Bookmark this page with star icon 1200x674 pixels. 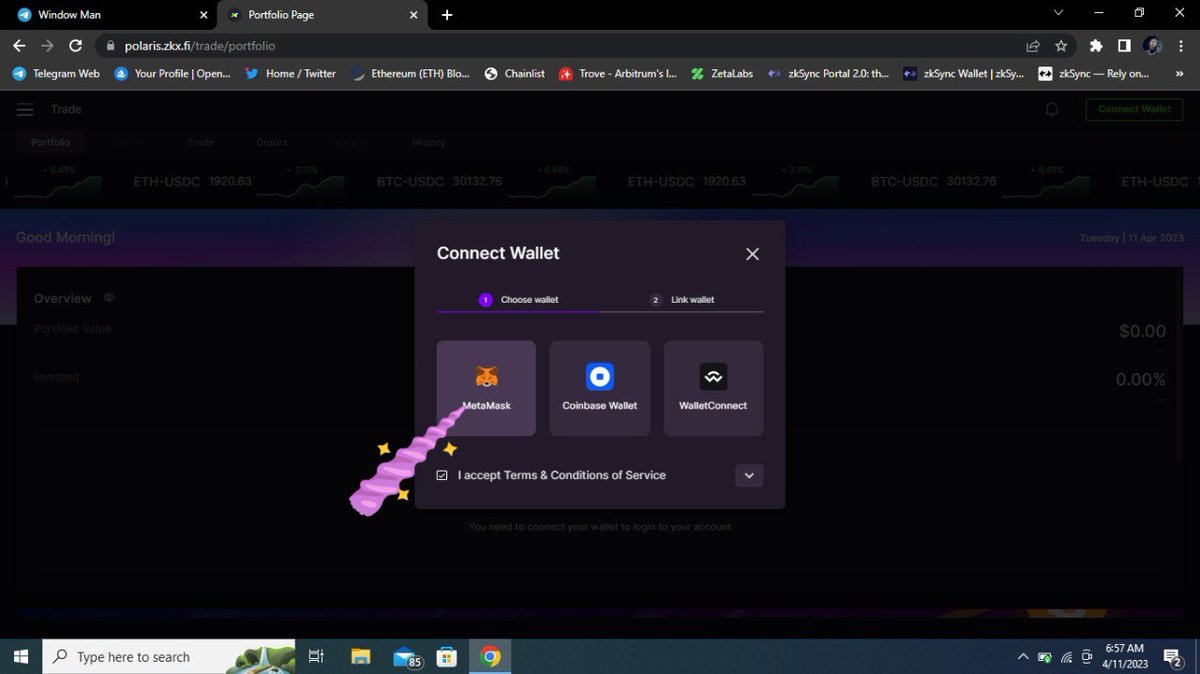coord(1061,46)
